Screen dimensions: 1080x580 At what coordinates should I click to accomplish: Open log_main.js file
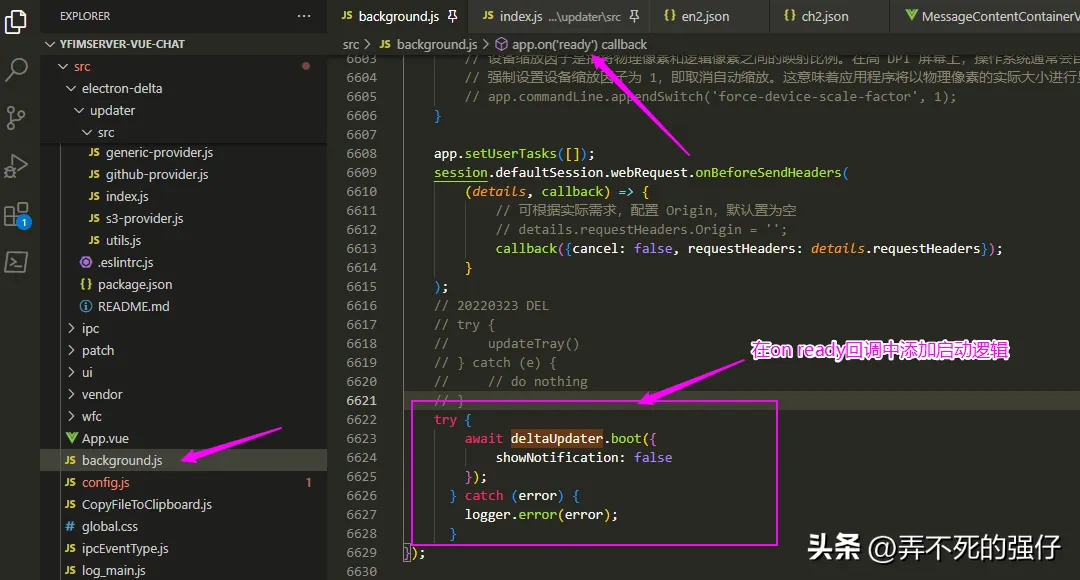pos(183,570)
